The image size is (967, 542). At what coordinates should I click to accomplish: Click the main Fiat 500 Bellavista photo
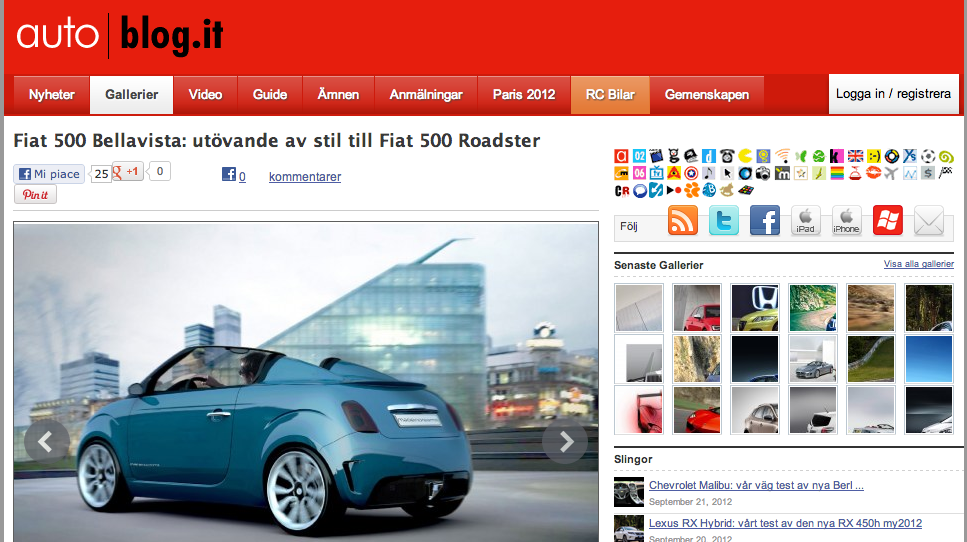click(x=306, y=382)
